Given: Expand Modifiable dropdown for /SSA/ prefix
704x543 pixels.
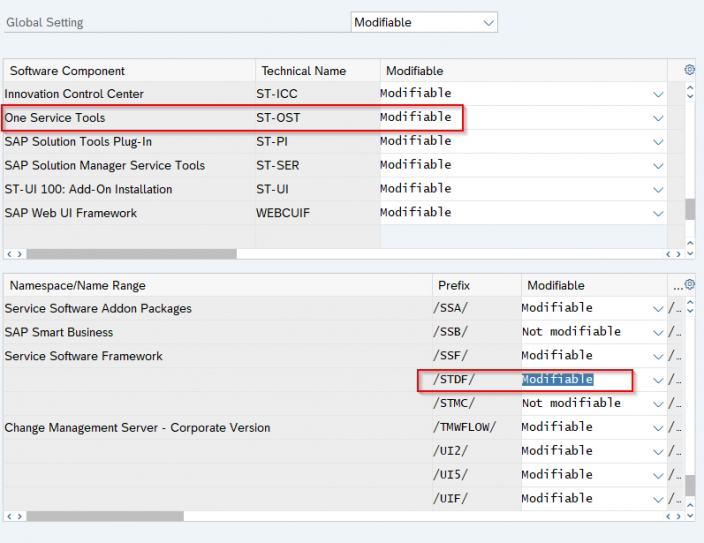Looking at the screenshot, I should (x=658, y=309).
